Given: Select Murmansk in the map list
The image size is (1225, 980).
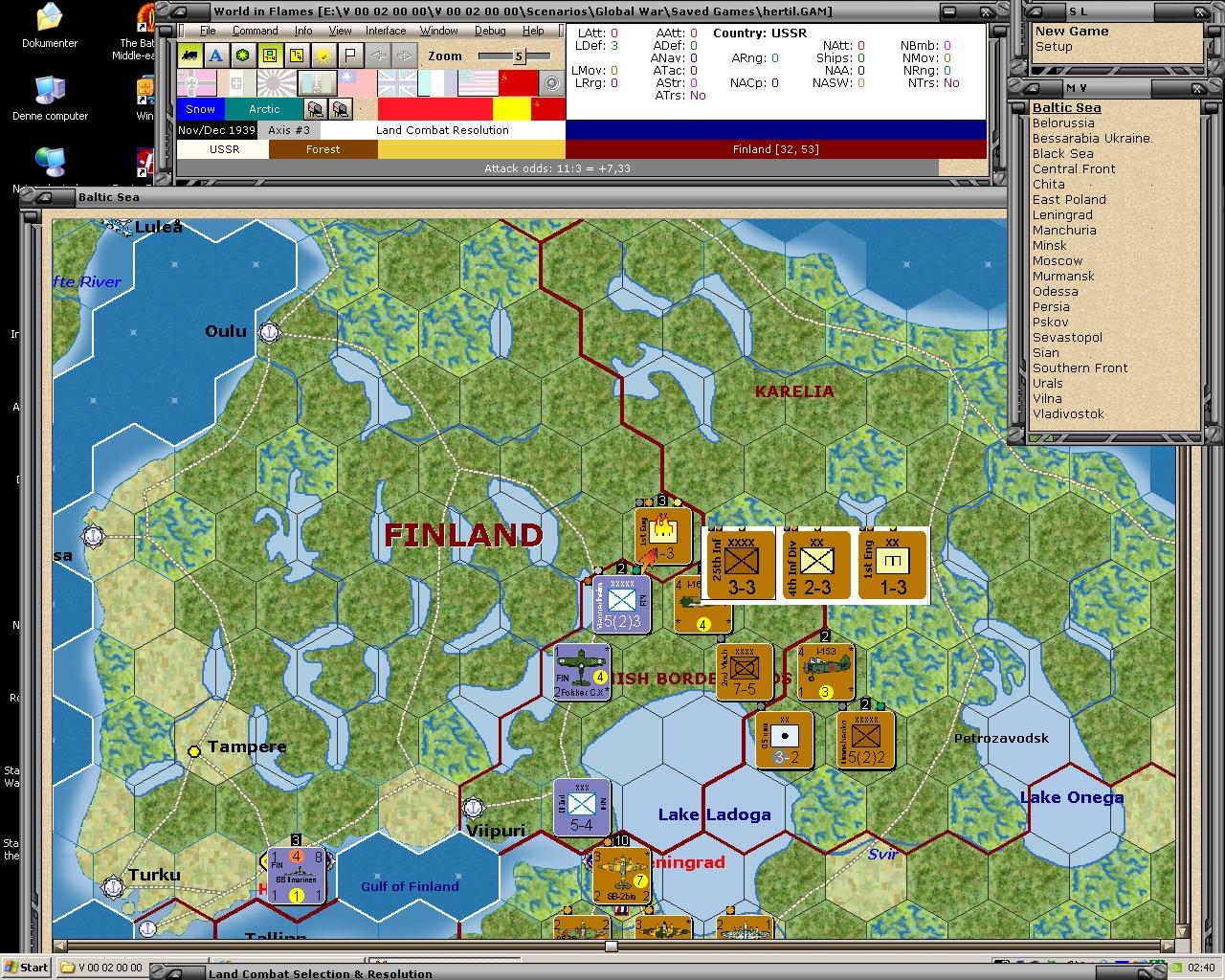Looking at the screenshot, I should click(x=1063, y=277).
